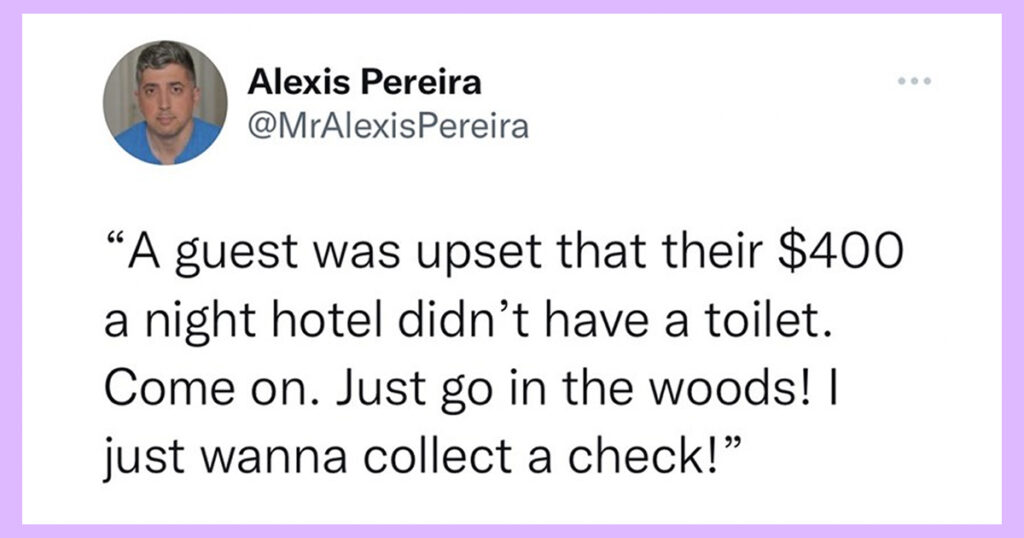Open the three-dot more options menu
This screenshot has width=1024, height=538.
[x=914, y=82]
